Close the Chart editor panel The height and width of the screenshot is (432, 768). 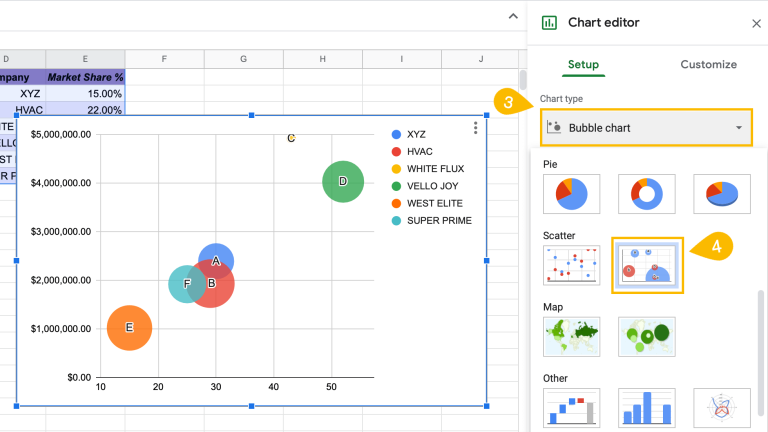click(755, 23)
